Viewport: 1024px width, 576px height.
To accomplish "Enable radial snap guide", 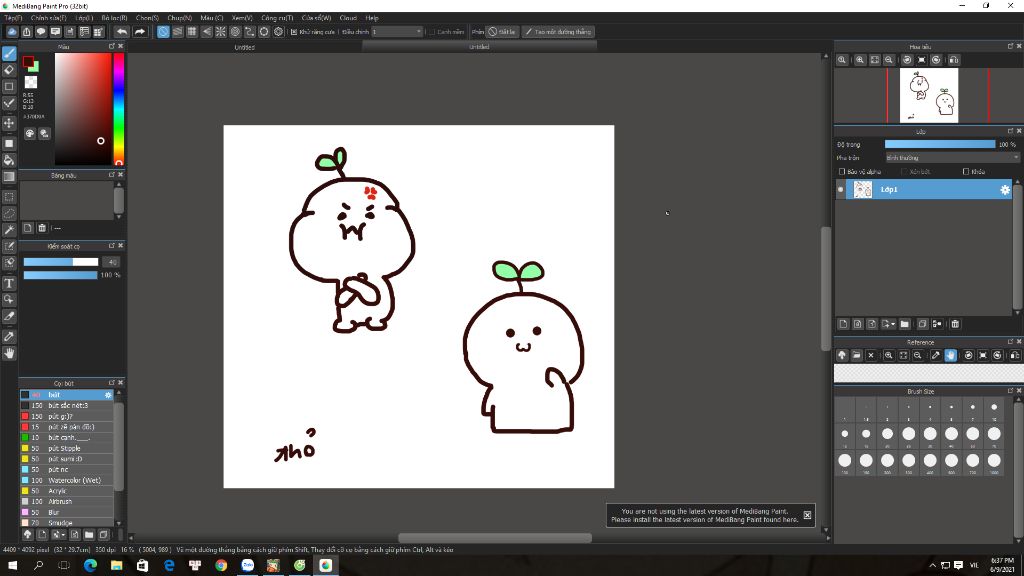I will (221, 31).
